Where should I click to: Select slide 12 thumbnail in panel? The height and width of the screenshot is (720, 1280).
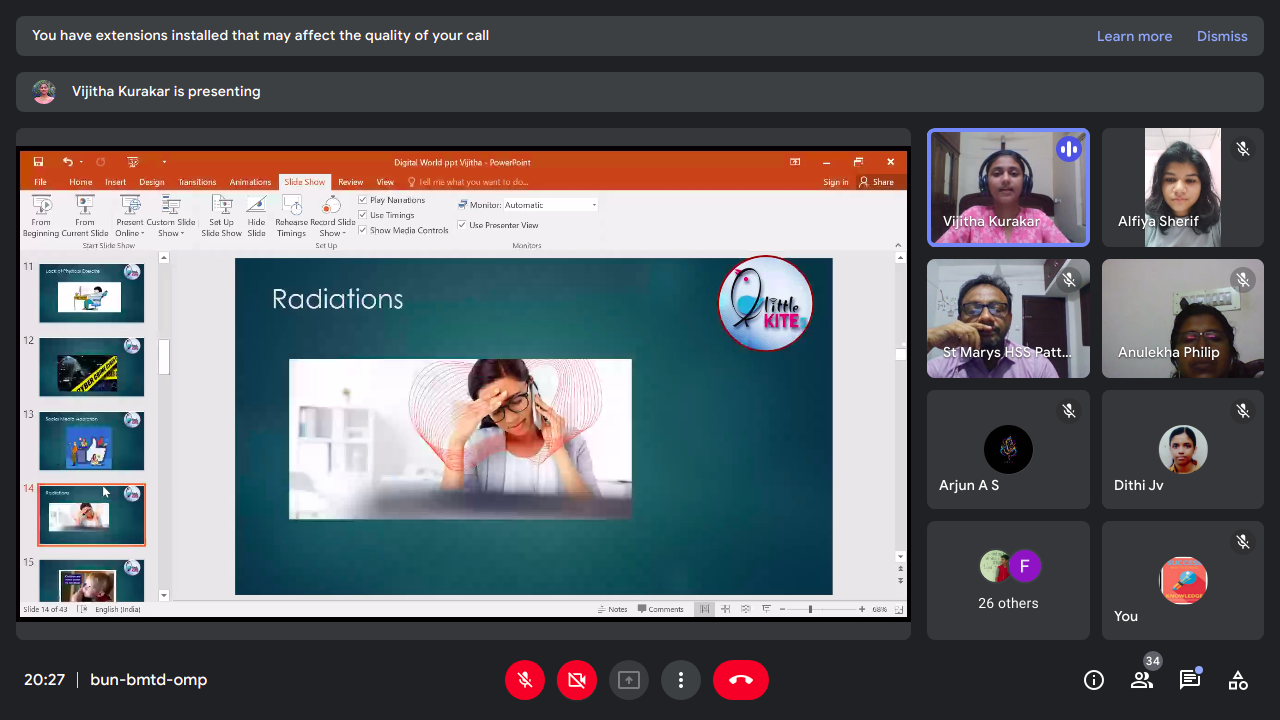click(x=91, y=367)
